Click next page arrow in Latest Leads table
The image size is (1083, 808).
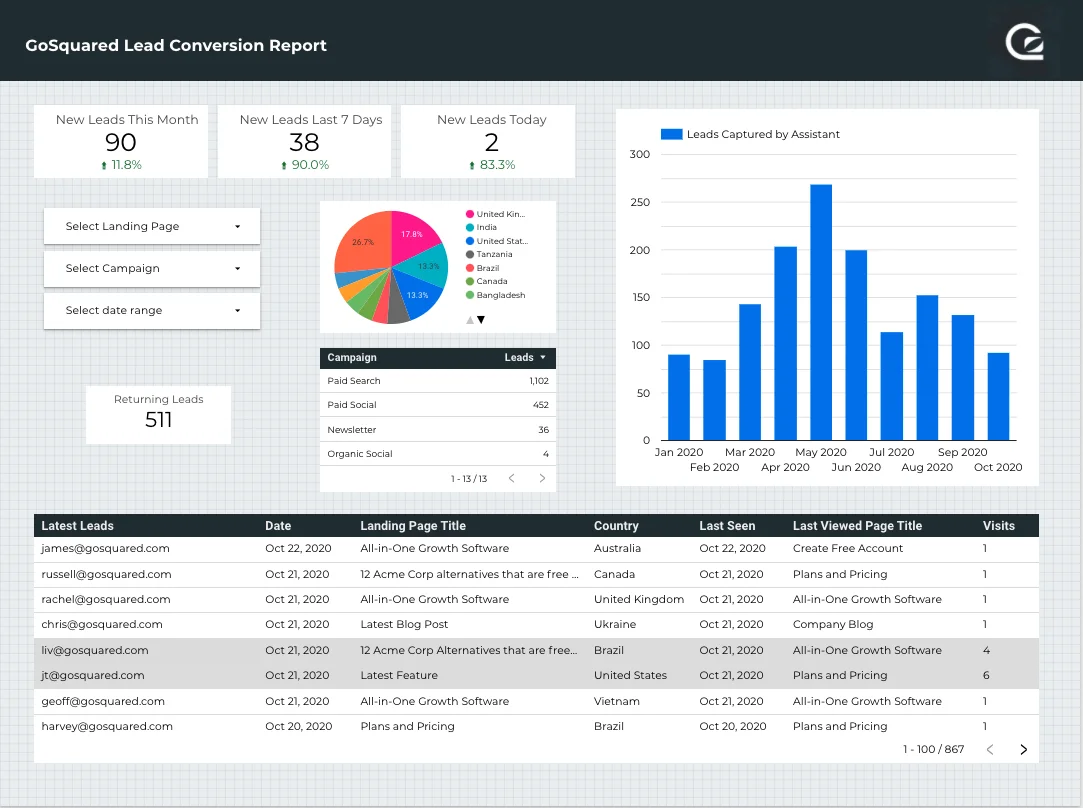1023,749
